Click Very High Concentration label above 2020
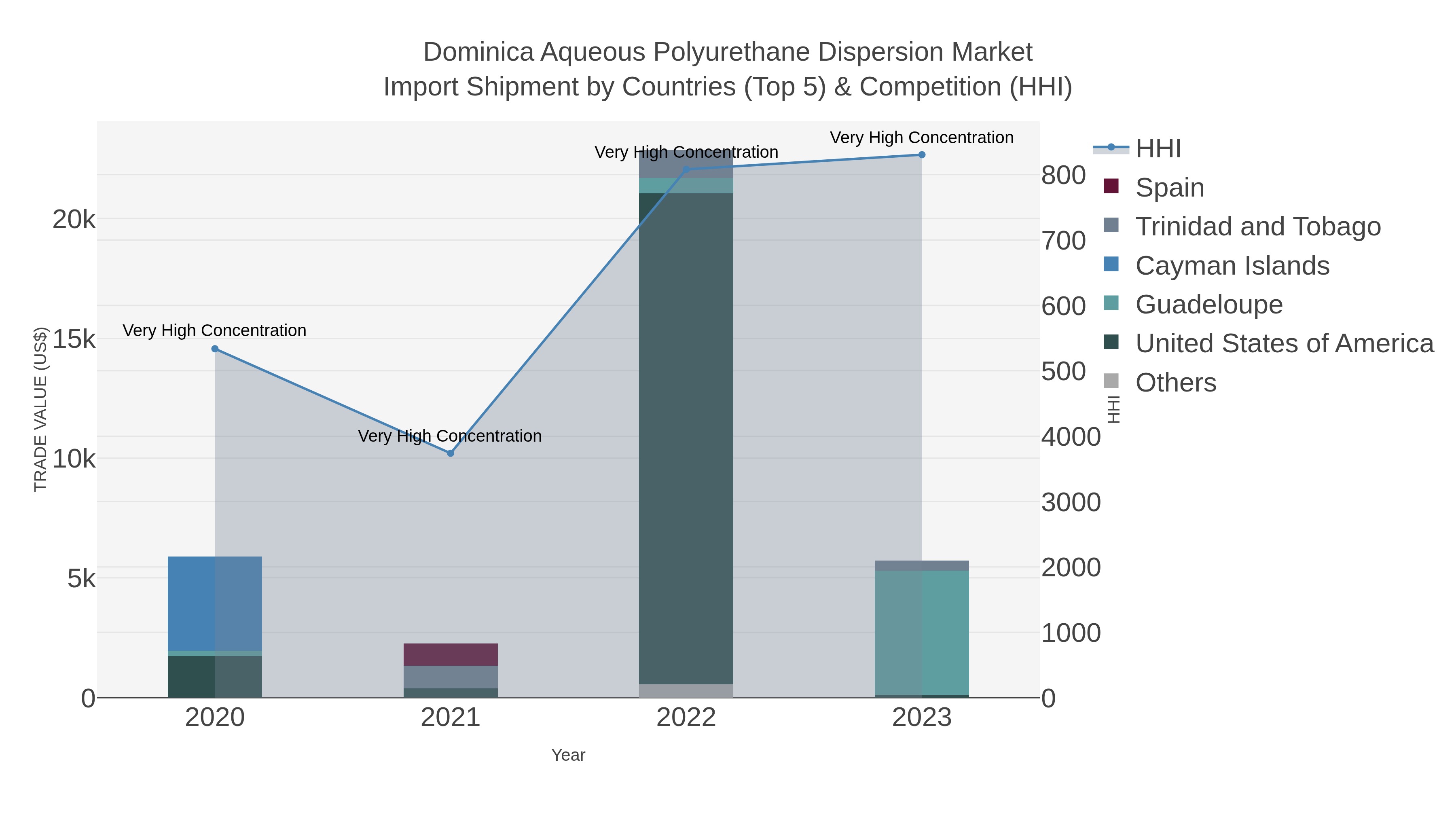Screen dimensions: 1456x819 point(215,331)
